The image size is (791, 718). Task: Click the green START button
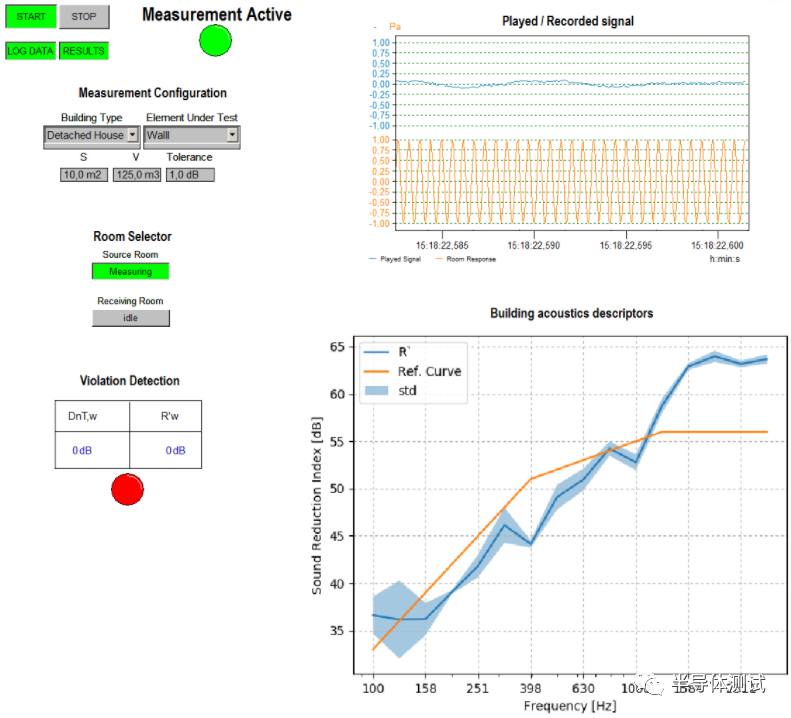click(x=30, y=17)
